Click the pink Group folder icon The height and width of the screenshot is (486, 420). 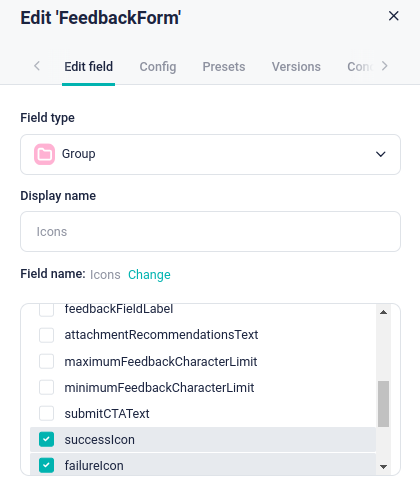tap(44, 154)
